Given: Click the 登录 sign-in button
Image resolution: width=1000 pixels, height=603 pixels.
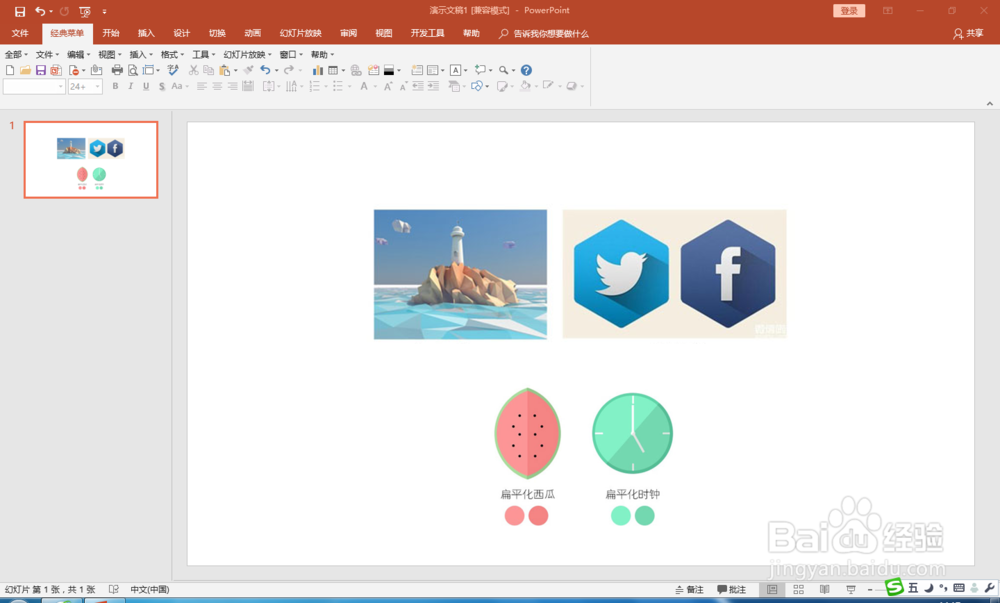Looking at the screenshot, I should pos(849,11).
